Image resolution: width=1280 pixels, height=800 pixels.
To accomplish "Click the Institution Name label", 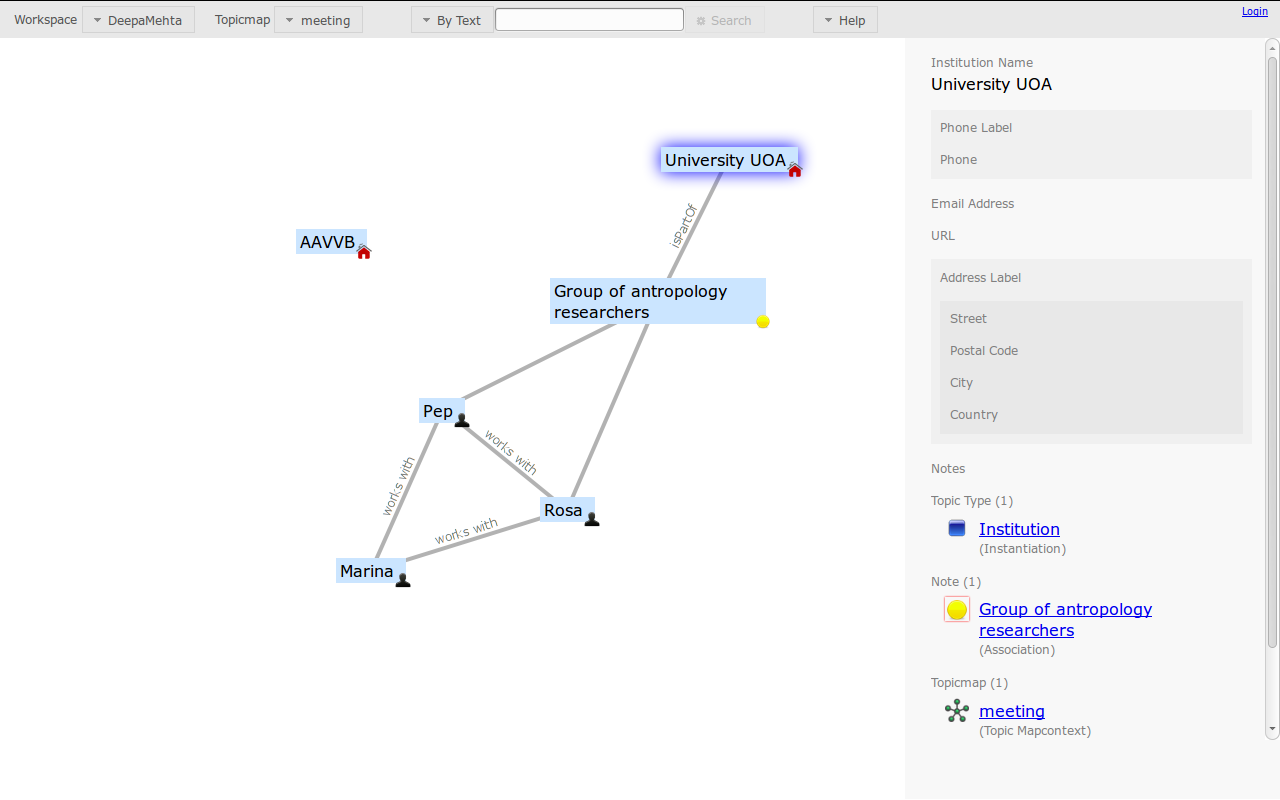I will (x=982, y=62).
